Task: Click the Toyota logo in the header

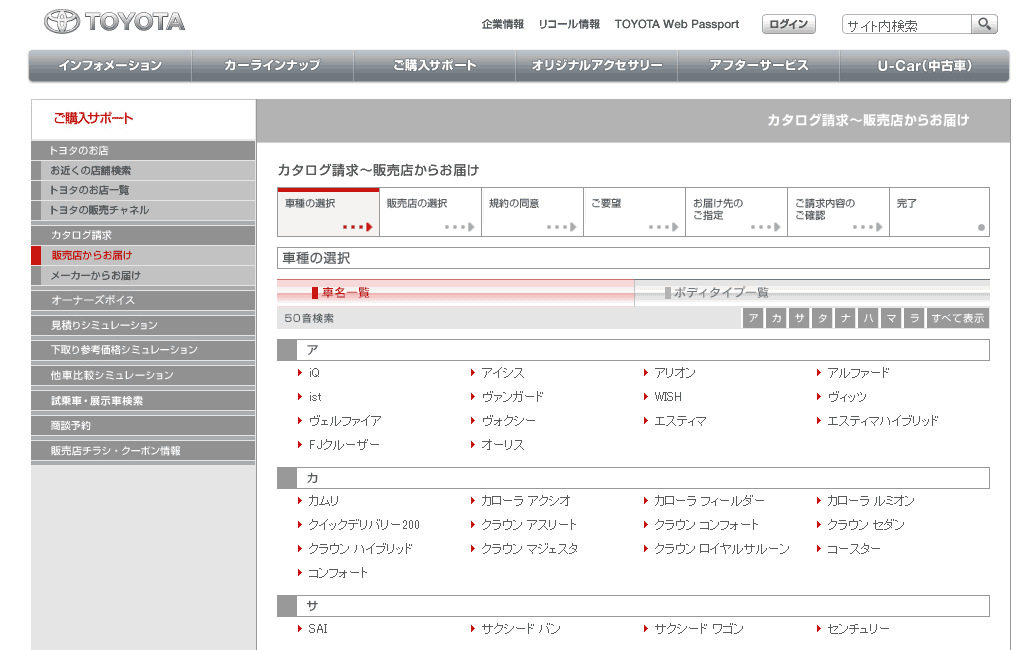Action: [114, 23]
